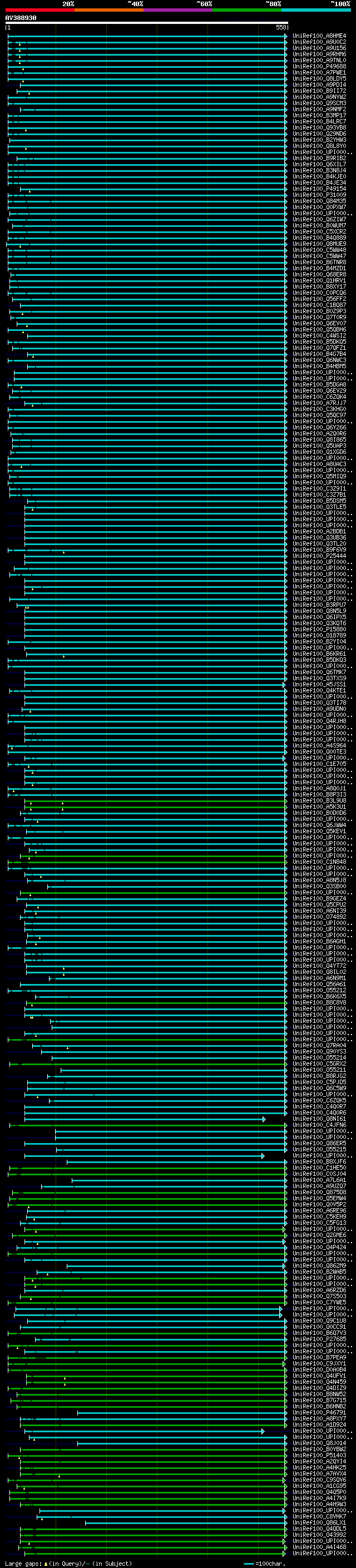356x1568 pixels.
Task: Open hit UniRef100_P49688
Action: coord(319,66)
